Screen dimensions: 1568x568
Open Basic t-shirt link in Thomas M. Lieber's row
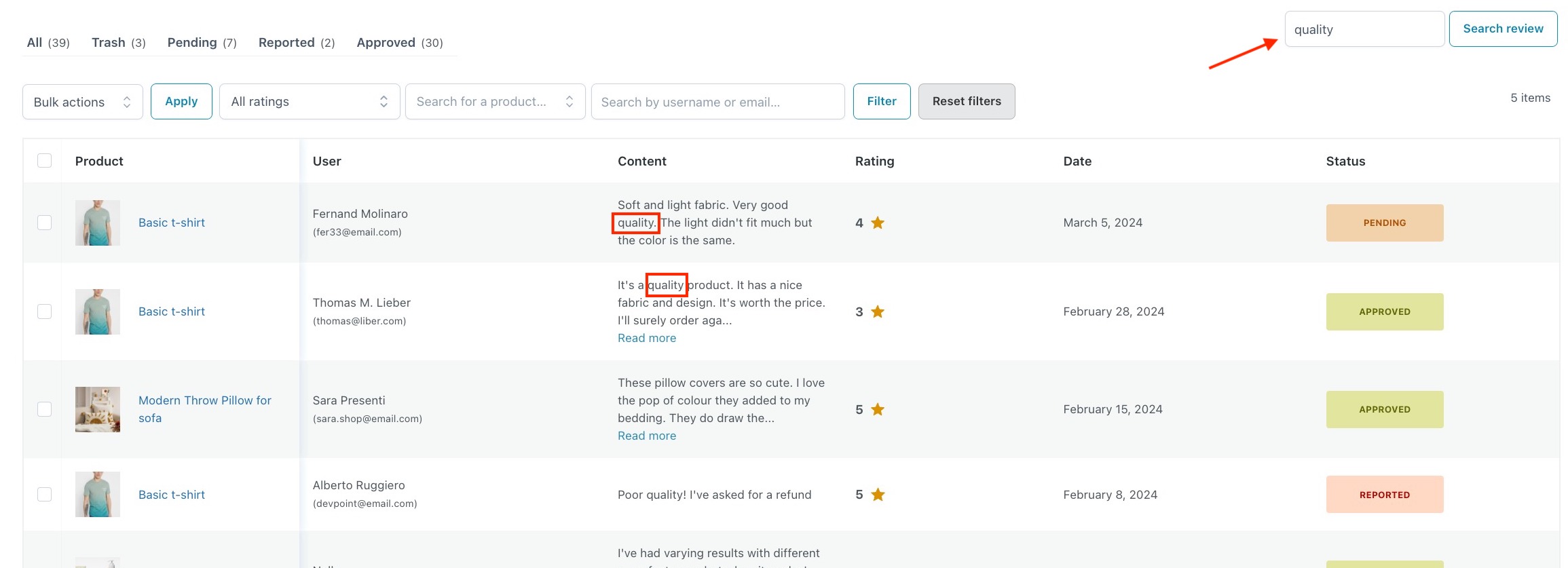coord(172,311)
